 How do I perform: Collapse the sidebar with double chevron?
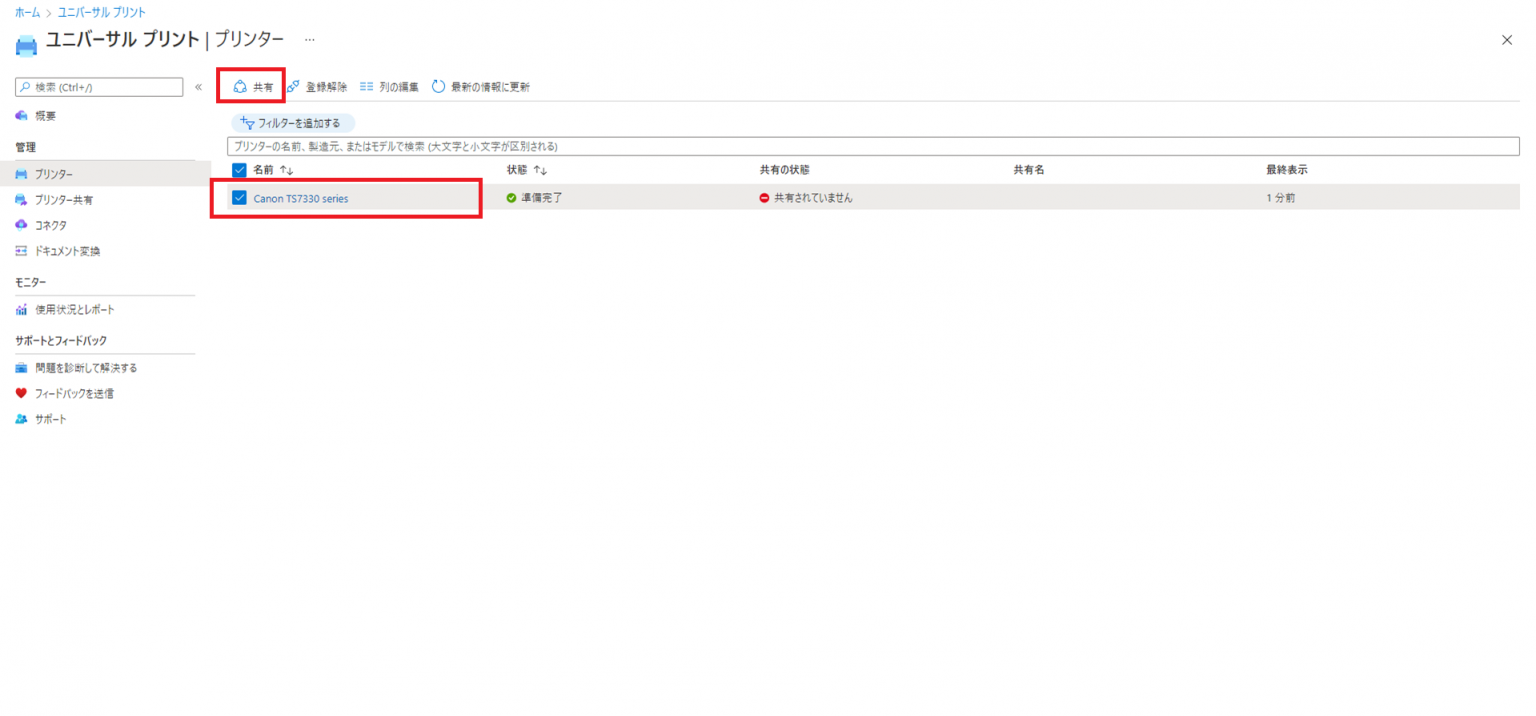tap(198, 87)
